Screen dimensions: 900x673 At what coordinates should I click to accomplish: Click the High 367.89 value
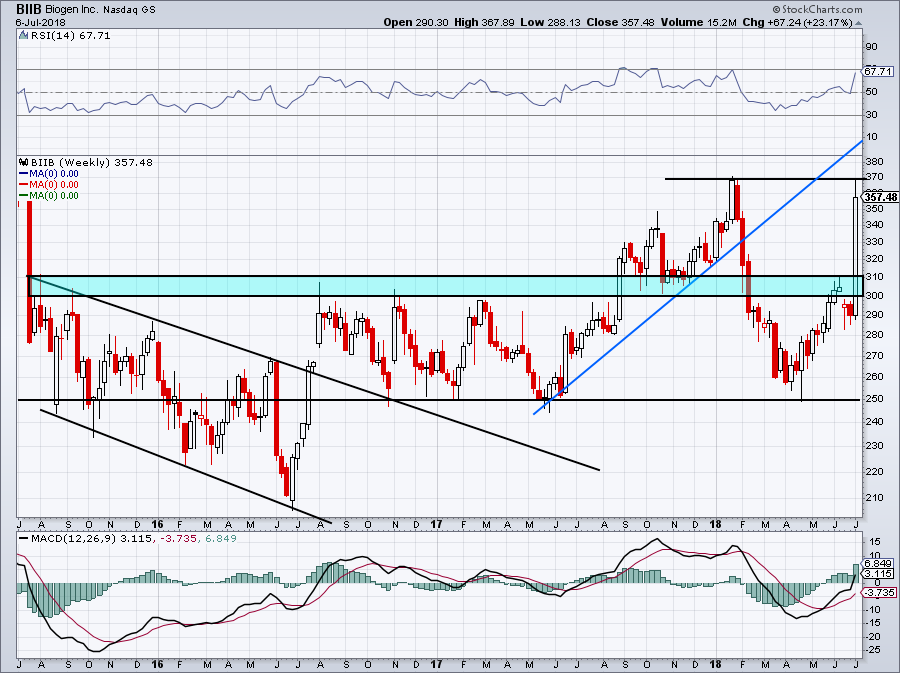483,22
